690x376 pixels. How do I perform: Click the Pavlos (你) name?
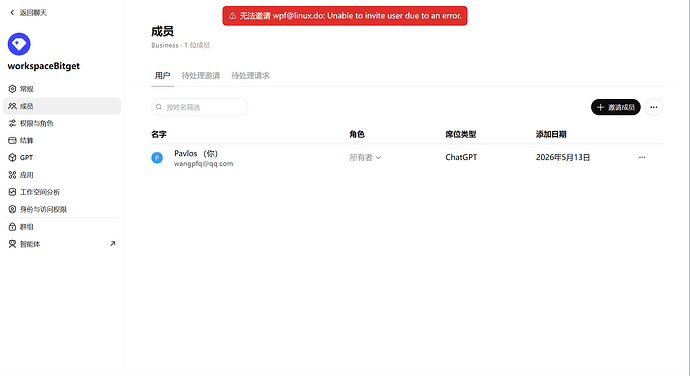[196, 153]
